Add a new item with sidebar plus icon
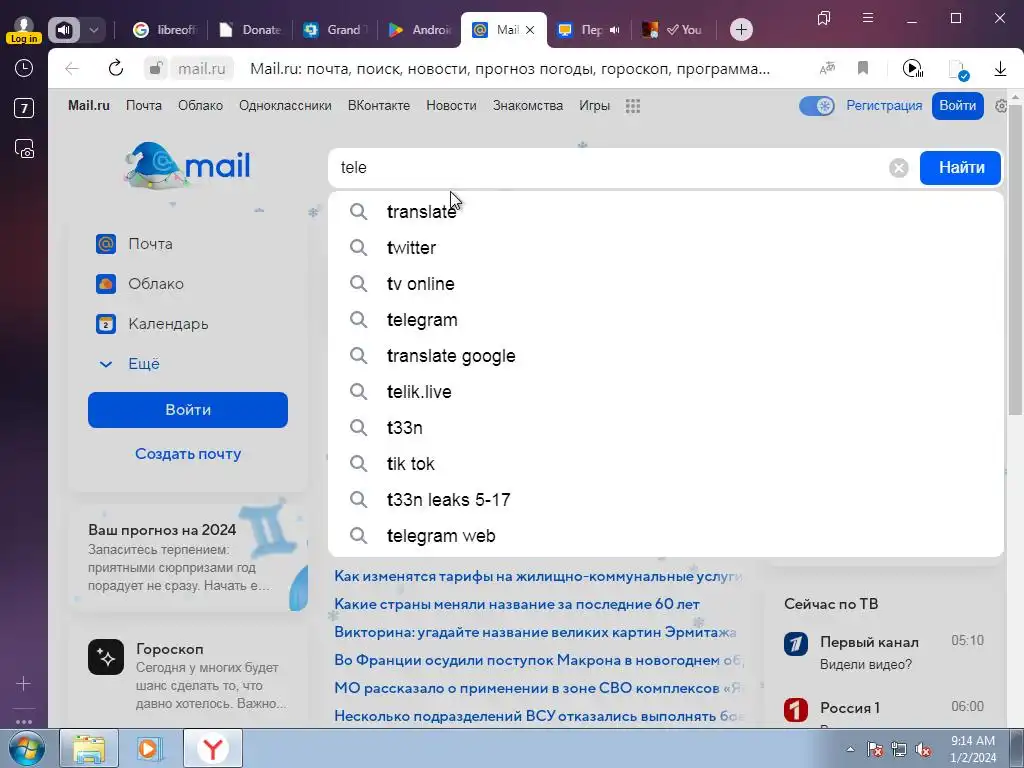1024x768 pixels. point(24,684)
